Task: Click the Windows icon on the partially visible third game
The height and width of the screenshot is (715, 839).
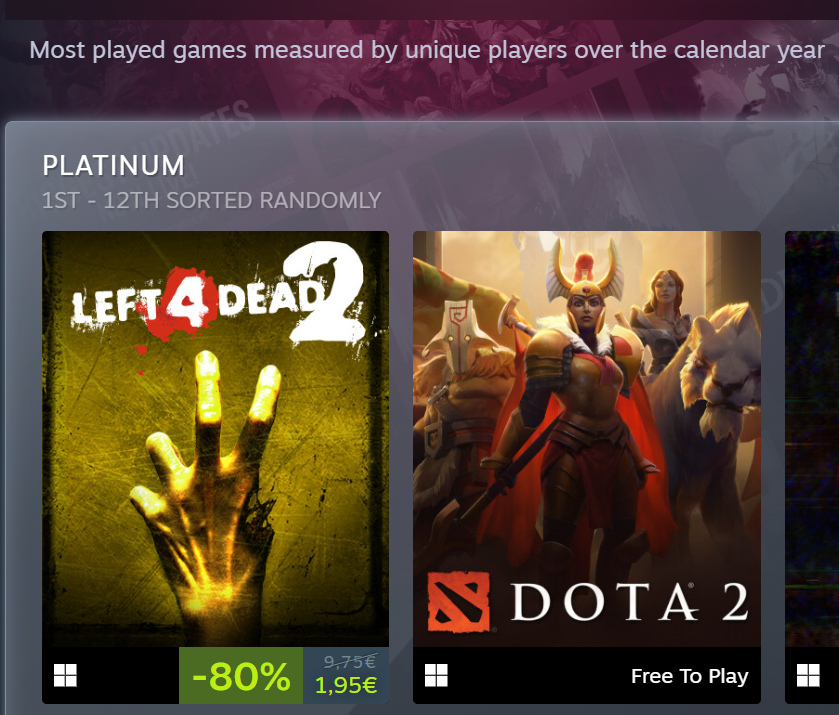Action: click(808, 675)
